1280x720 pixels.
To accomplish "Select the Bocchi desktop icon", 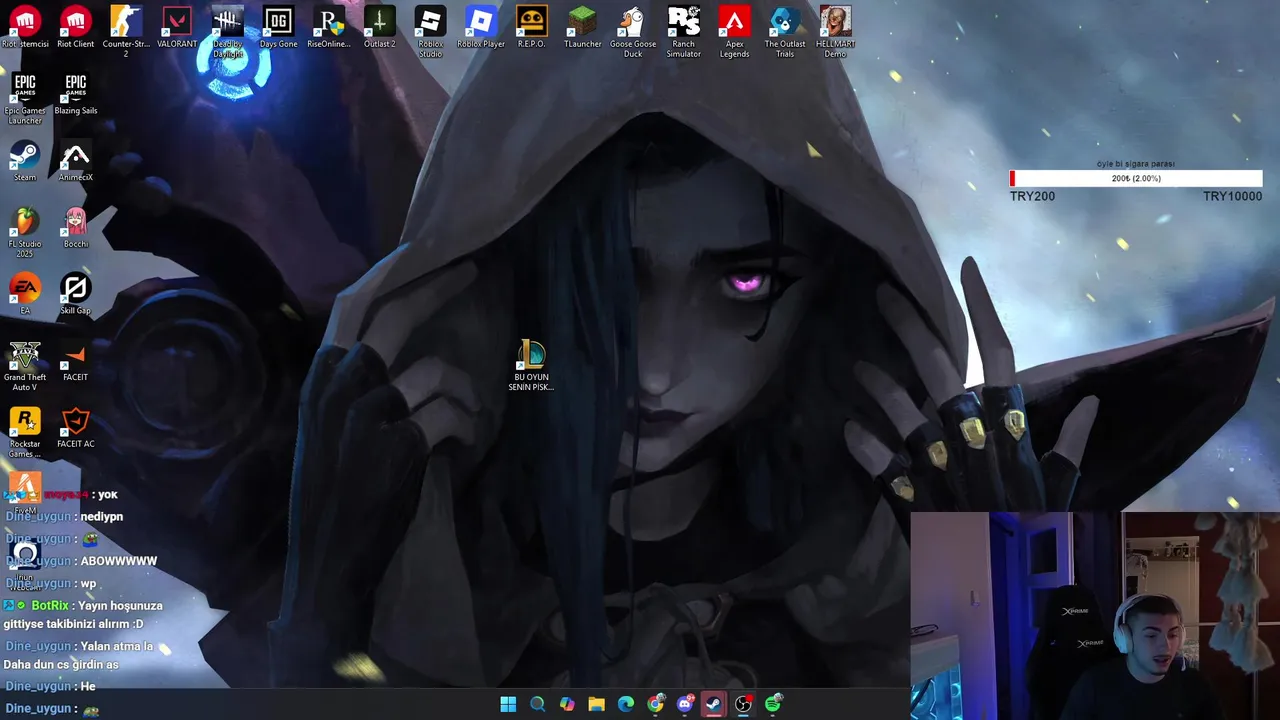I will pyautogui.click(x=75, y=227).
